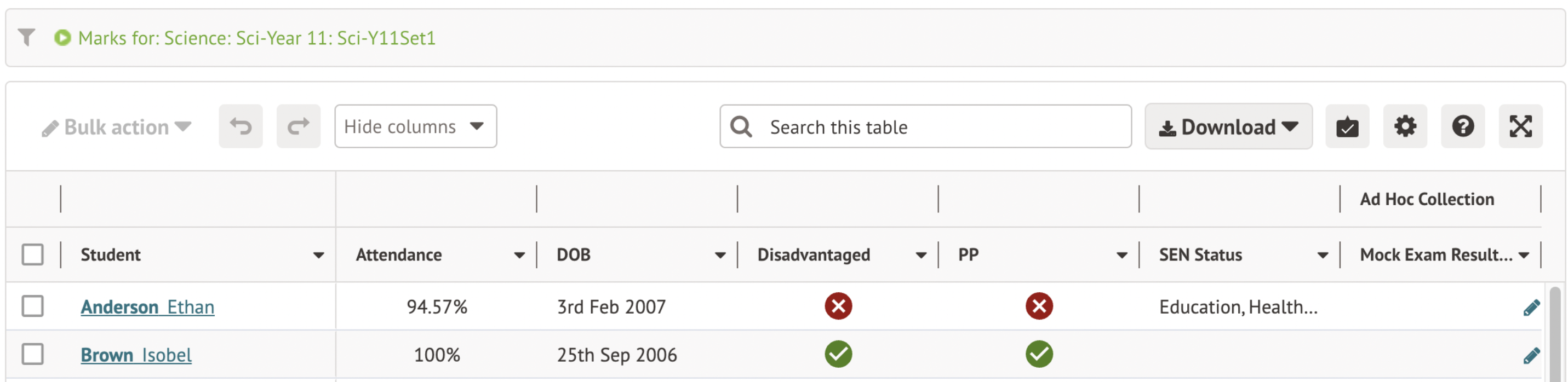The height and width of the screenshot is (382, 1568).
Task: Select the Anderson Ethan row checkbox
Action: [33, 306]
